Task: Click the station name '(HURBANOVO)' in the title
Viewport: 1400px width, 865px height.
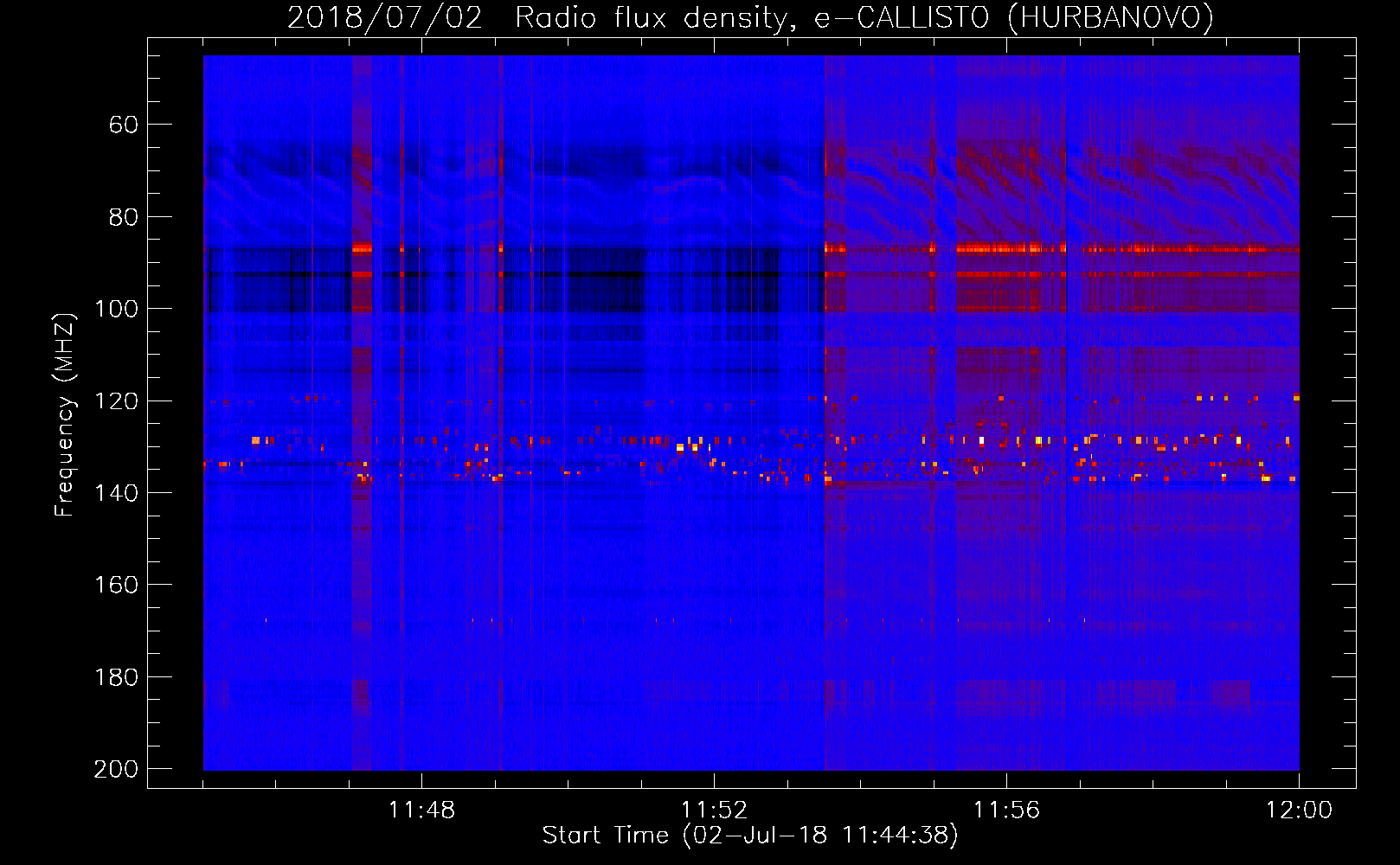Action: point(1111,18)
